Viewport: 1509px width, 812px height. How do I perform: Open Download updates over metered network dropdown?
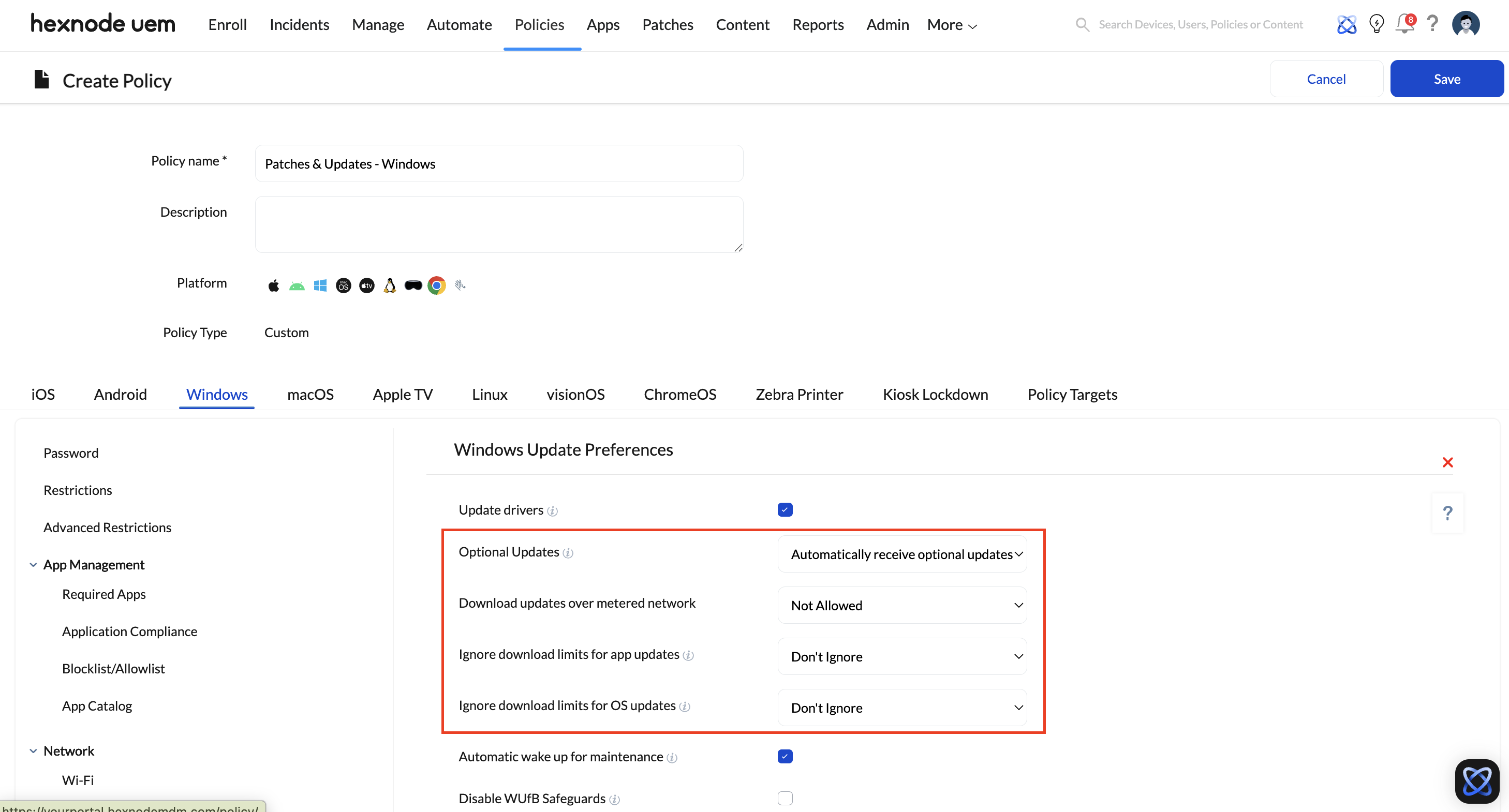pos(901,605)
